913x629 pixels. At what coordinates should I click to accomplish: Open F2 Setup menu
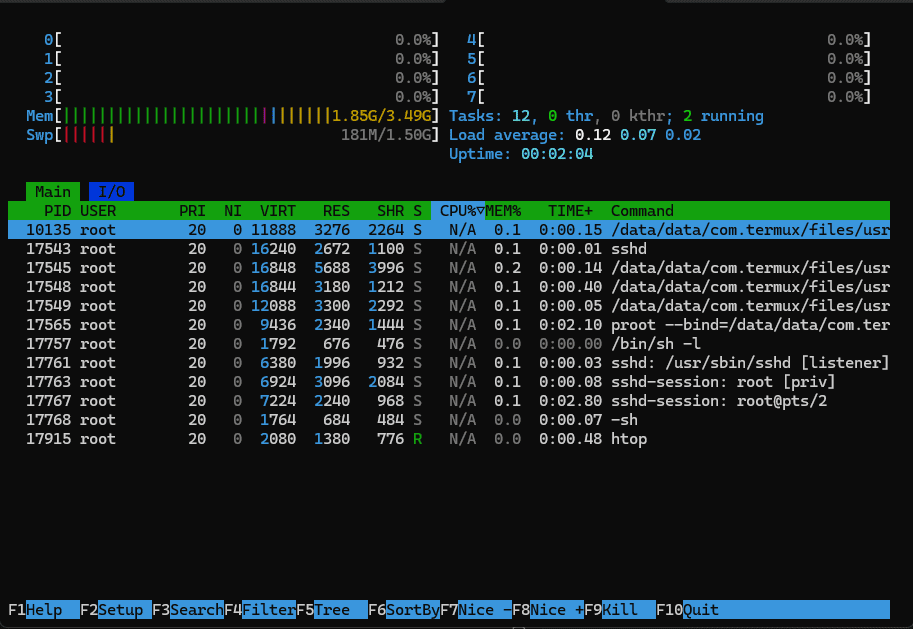click(116, 610)
